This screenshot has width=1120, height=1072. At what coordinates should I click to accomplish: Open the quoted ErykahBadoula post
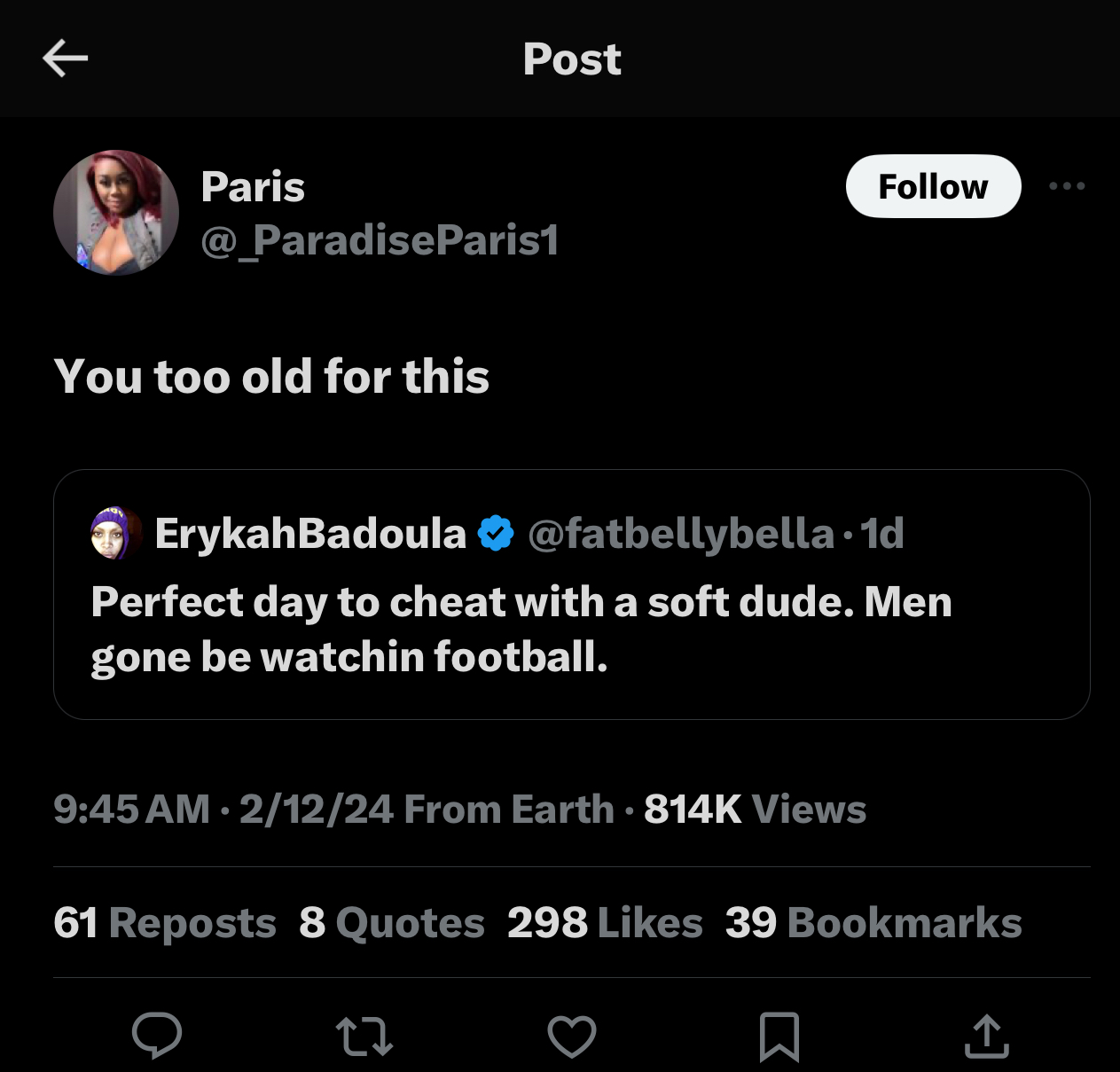pos(572,630)
